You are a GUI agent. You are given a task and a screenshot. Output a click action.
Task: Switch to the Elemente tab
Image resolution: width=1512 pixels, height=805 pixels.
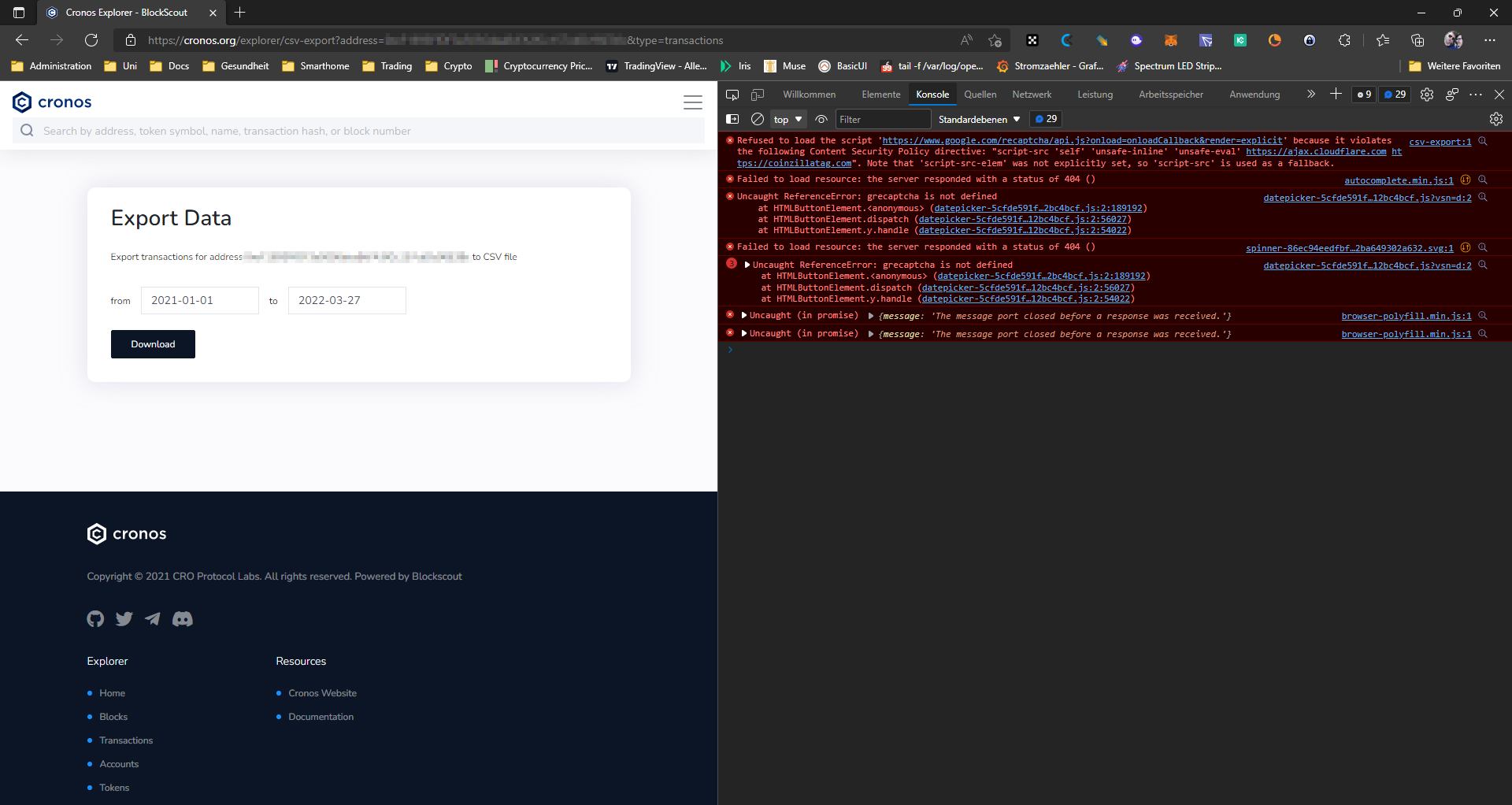click(880, 95)
